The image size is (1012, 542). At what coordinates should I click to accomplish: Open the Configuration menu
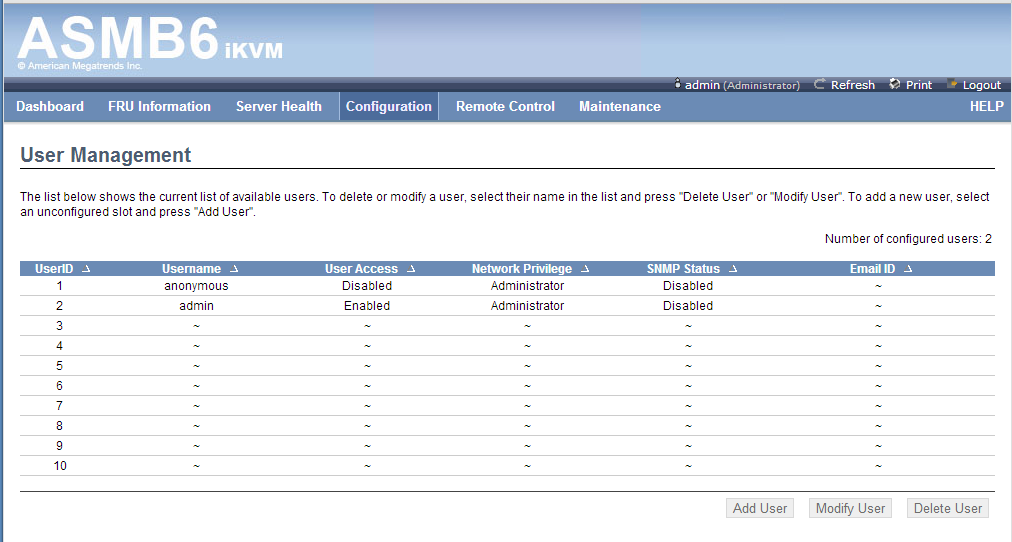coord(389,106)
